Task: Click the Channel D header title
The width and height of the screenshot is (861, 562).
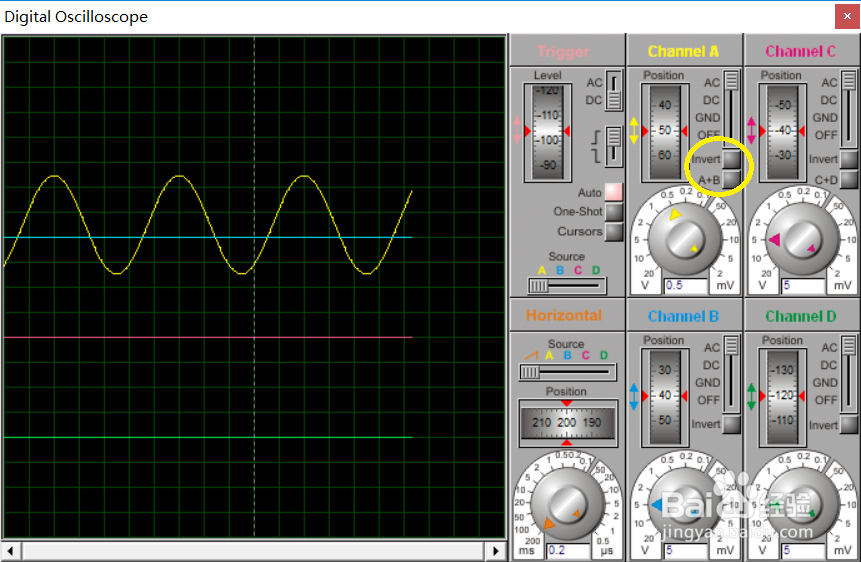Action: [801, 316]
